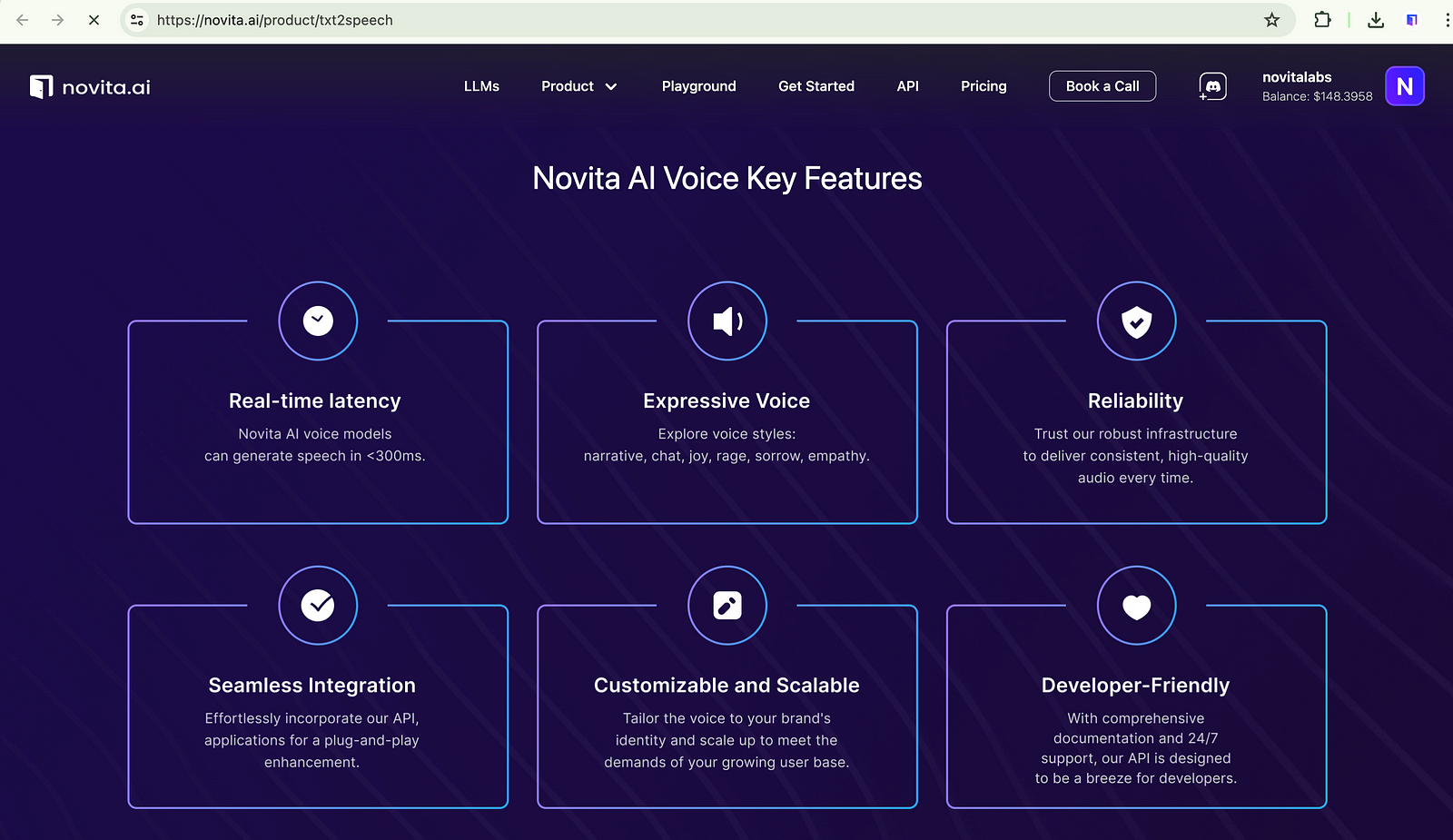Click text 'support, our API is designed'
The width and height of the screenshot is (1453, 840).
click(1136, 758)
